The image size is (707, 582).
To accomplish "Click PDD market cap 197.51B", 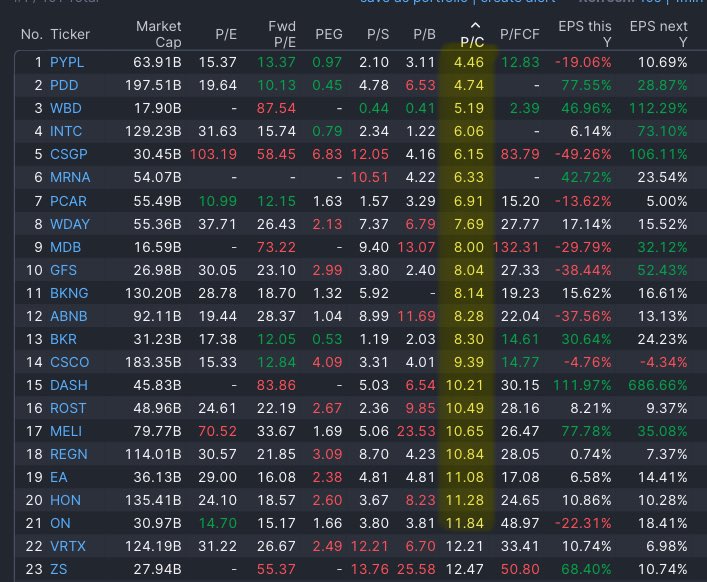I will 153,85.
